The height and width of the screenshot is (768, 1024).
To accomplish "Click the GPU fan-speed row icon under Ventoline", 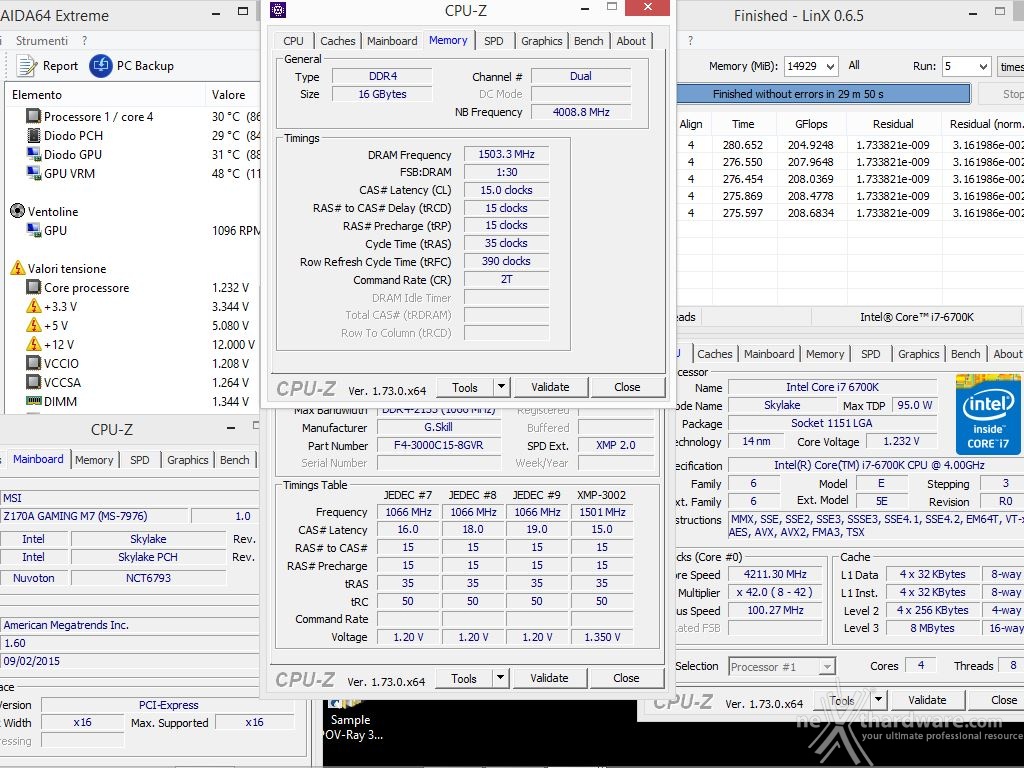I will pyautogui.click(x=33, y=230).
